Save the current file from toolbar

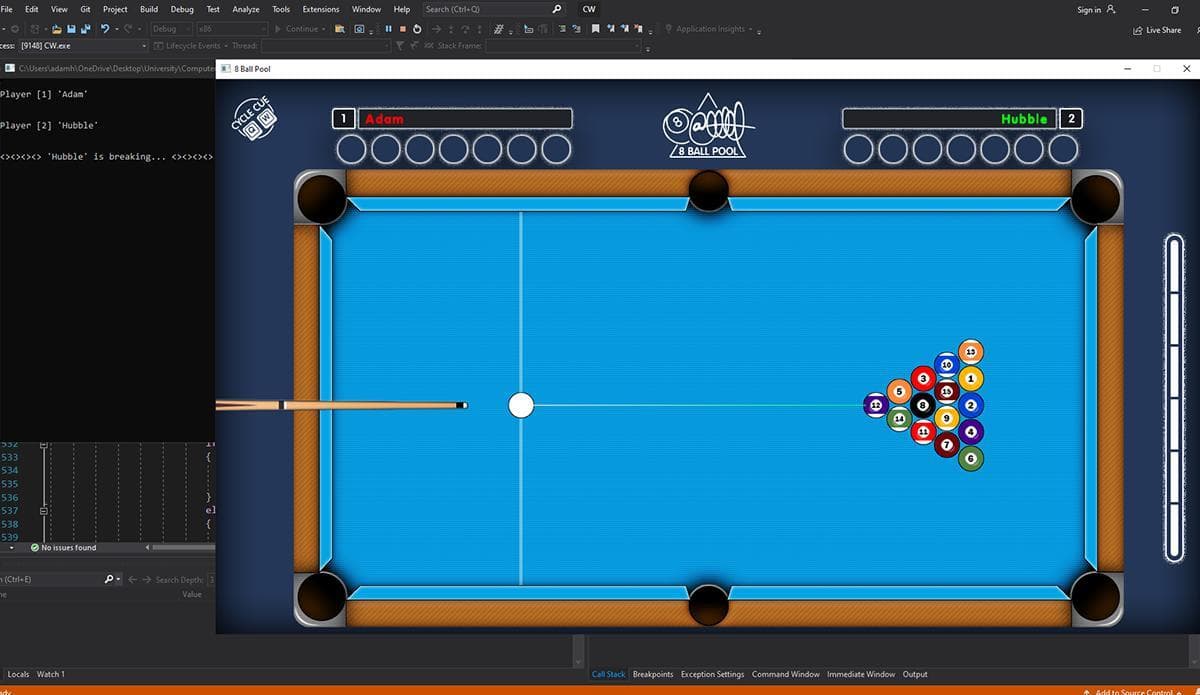coord(72,29)
